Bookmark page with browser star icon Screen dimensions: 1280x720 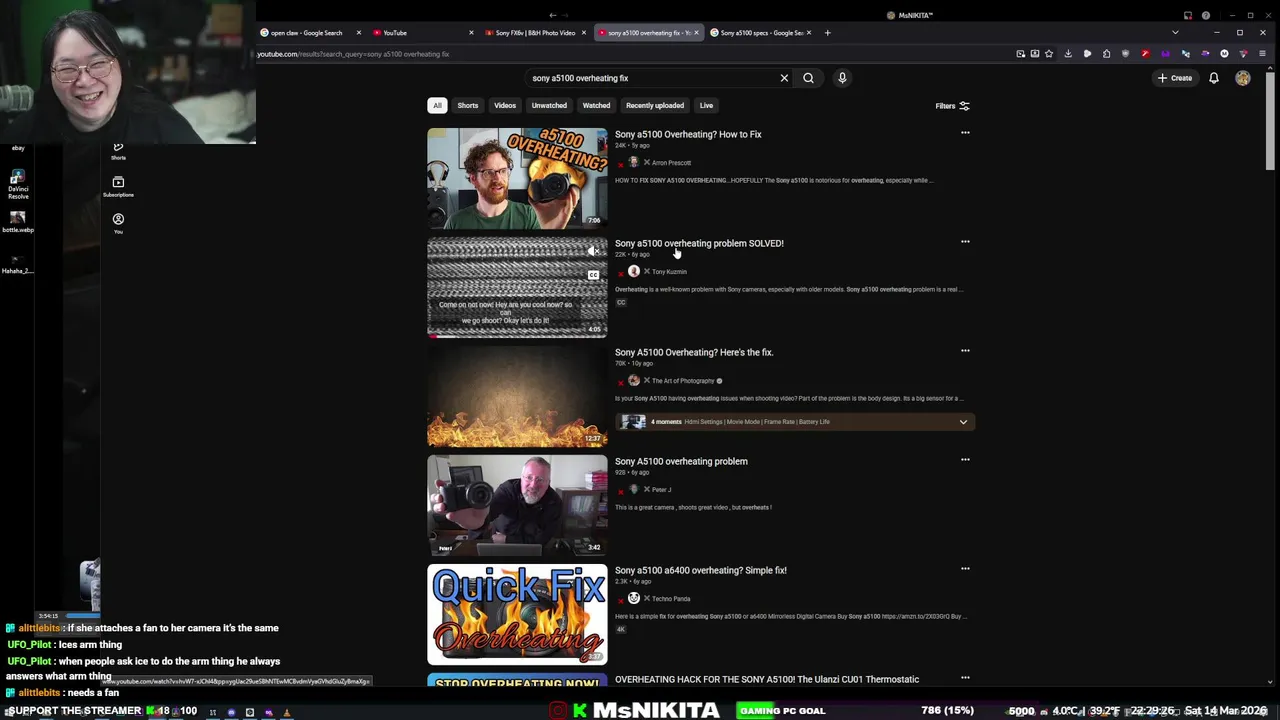coord(1049,54)
